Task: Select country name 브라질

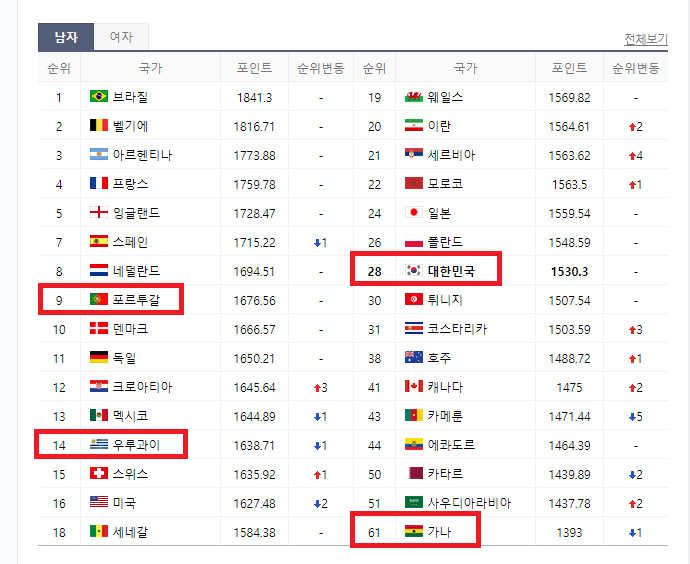Action: pos(130,97)
